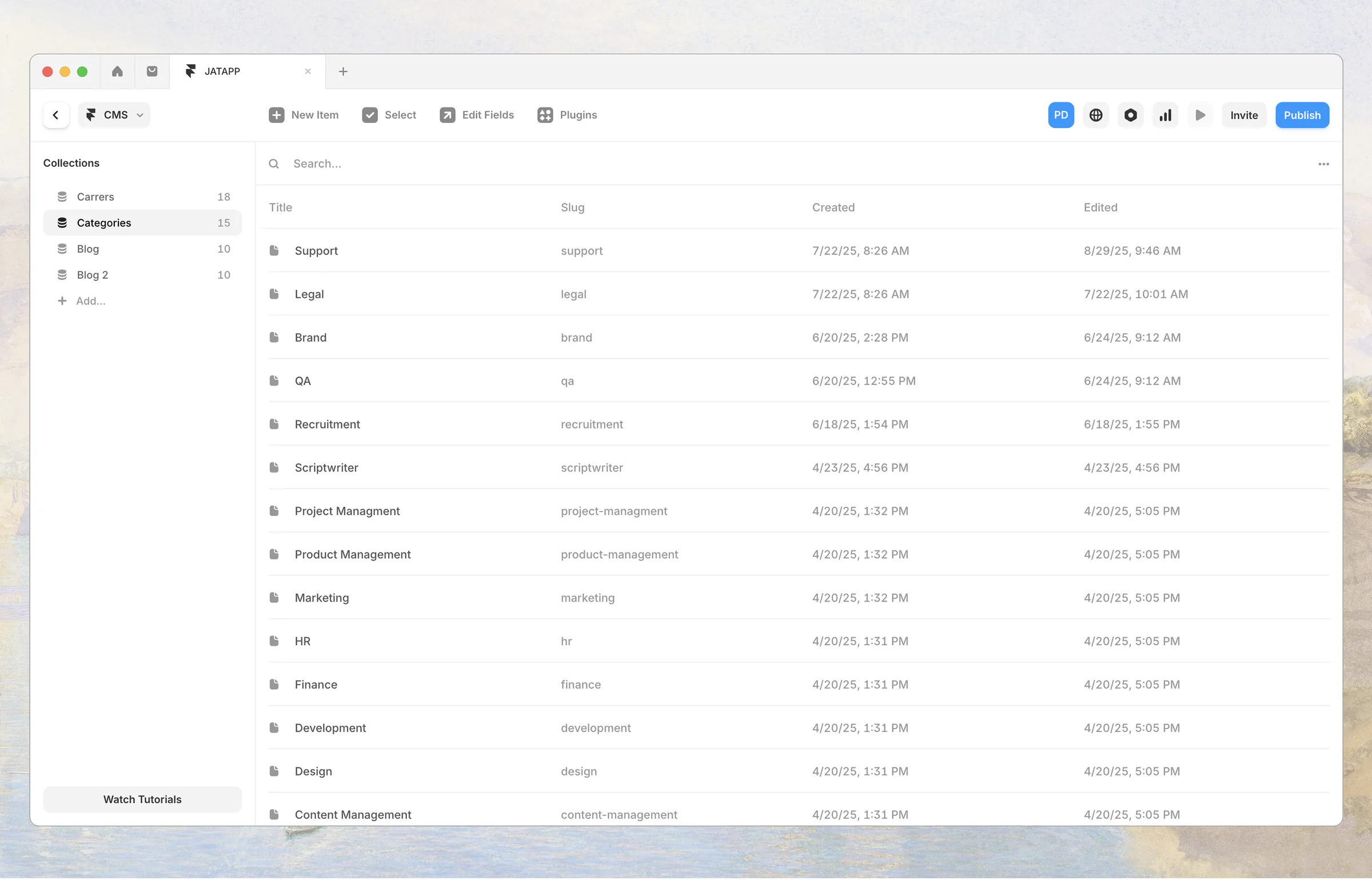Click the PD user avatar

point(1061,115)
